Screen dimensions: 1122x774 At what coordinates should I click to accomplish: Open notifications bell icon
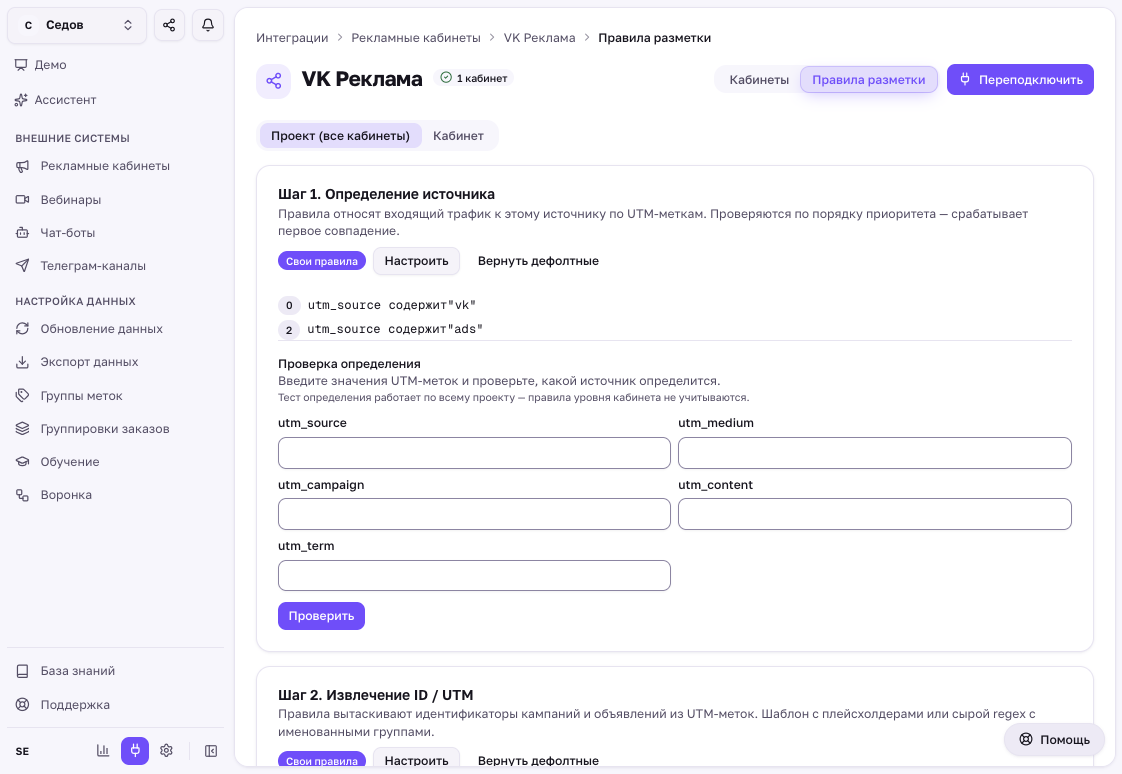pos(208,25)
